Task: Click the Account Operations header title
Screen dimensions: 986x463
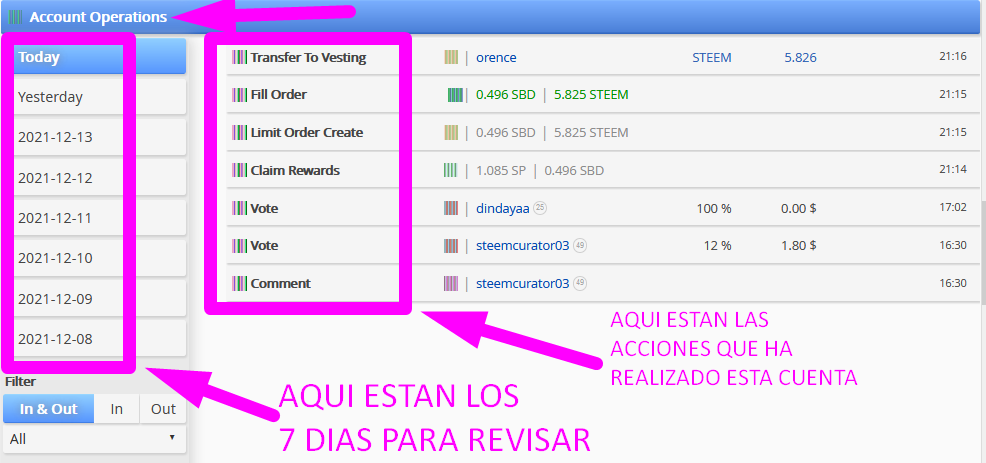Action: click(98, 17)
